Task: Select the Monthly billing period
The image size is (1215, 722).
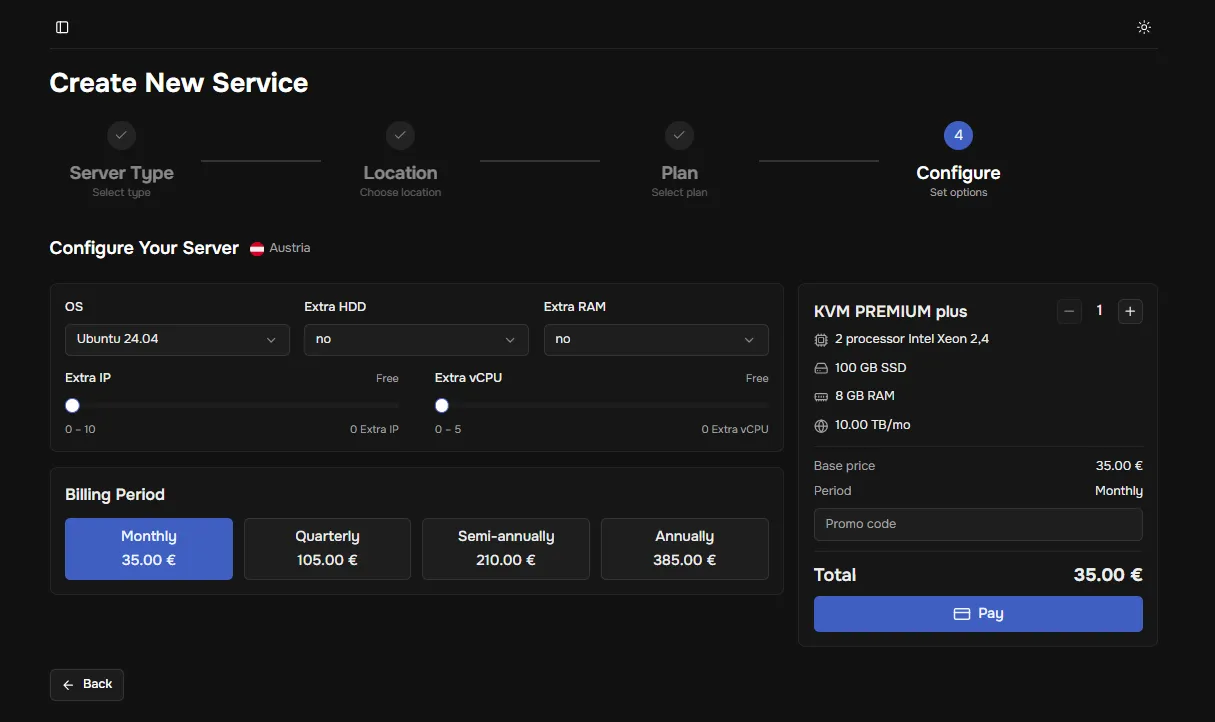Action: pos(149,548)
